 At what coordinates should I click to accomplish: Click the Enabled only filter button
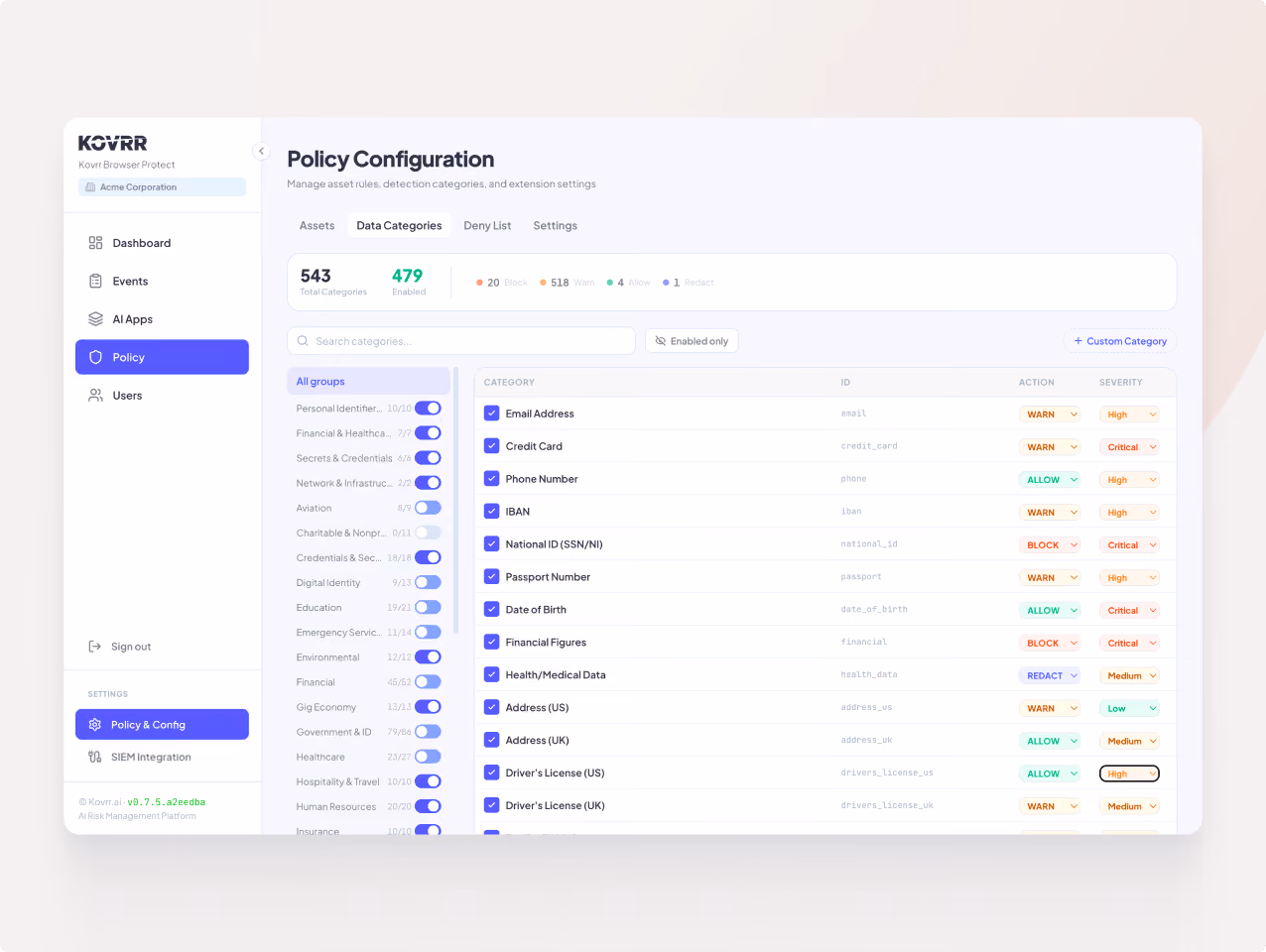[x=692, y=341]
